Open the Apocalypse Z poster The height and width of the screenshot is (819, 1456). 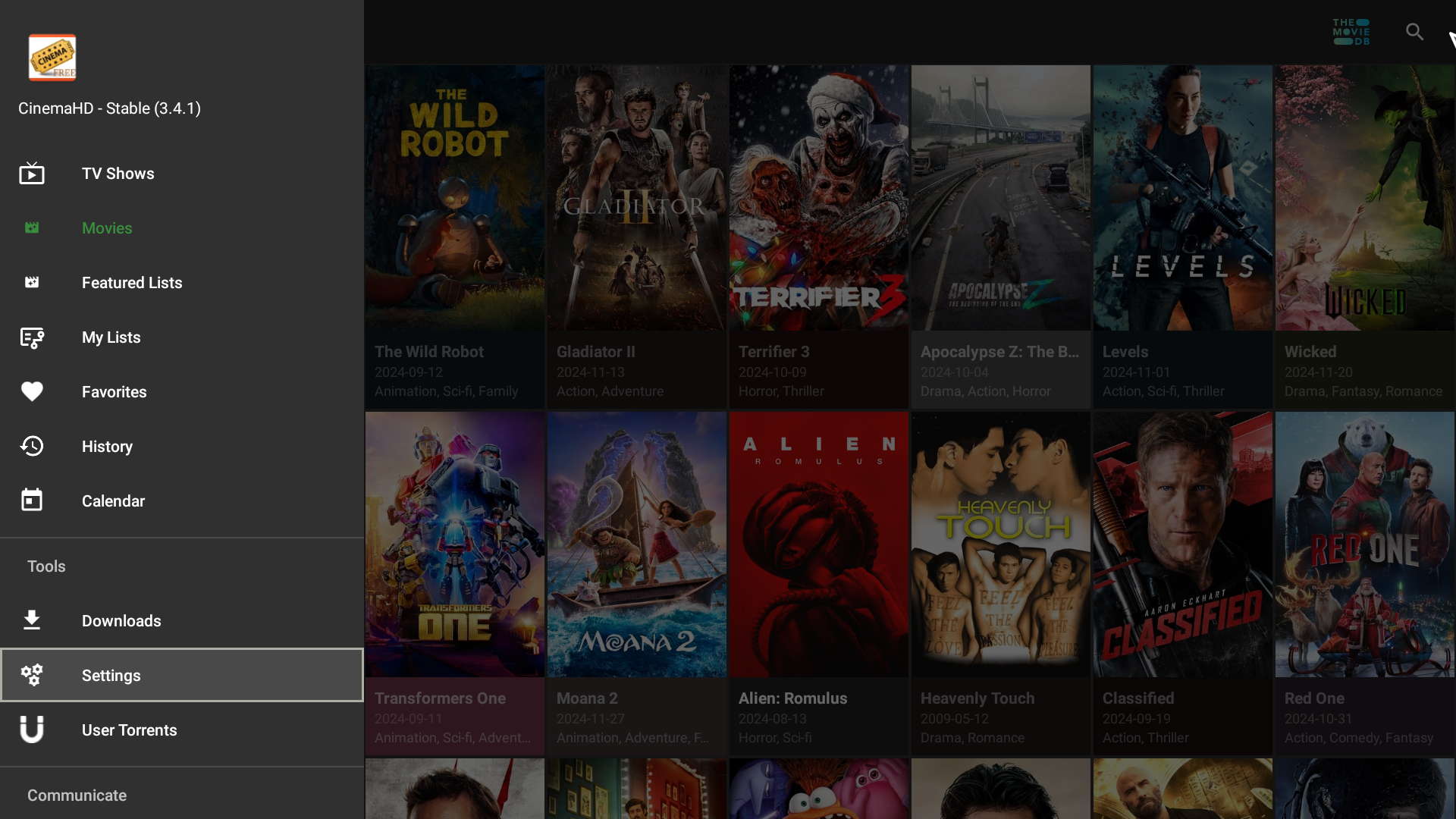[x=1001, y=198]
